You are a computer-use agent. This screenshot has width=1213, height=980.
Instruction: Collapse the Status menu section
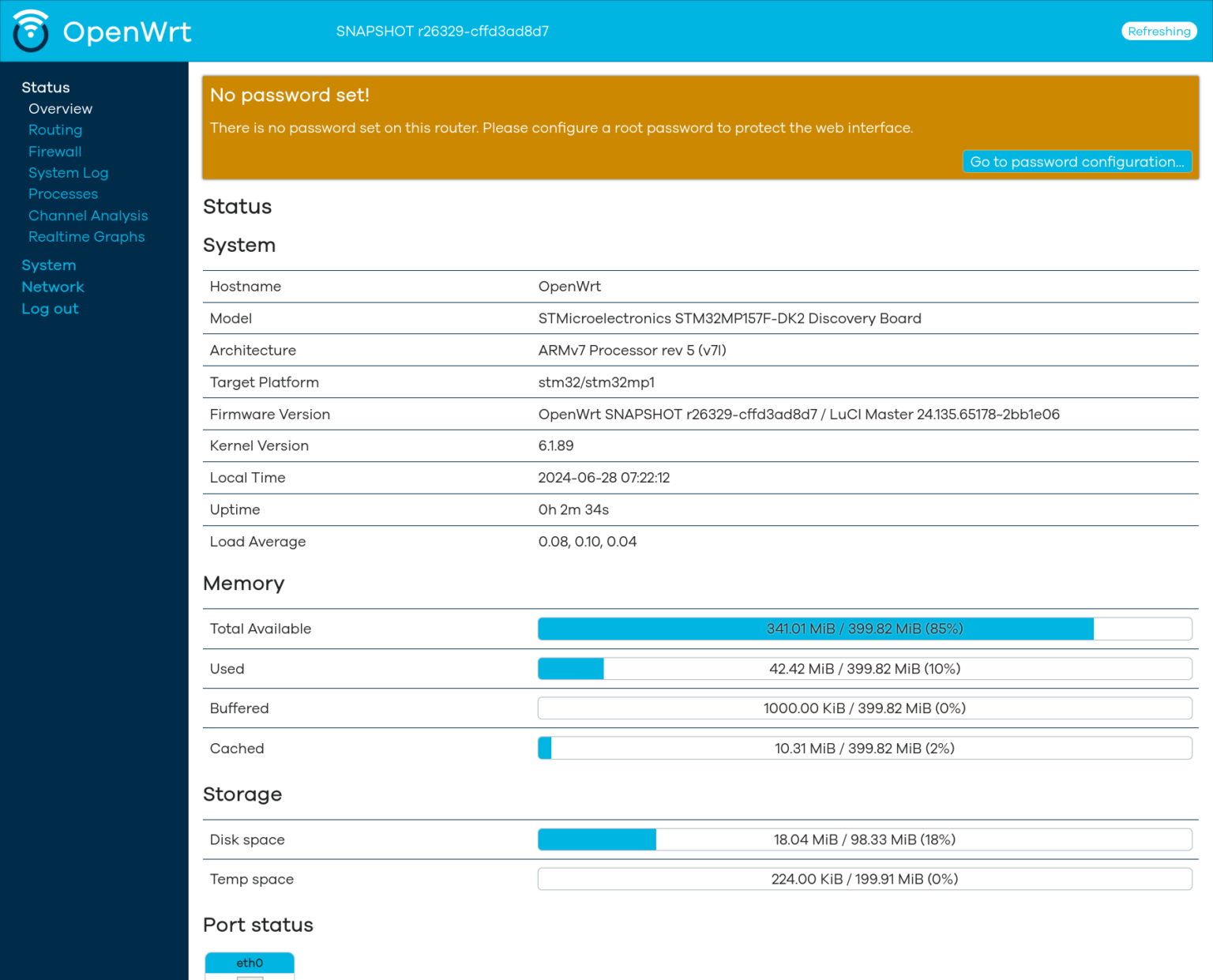coord(46,88)
